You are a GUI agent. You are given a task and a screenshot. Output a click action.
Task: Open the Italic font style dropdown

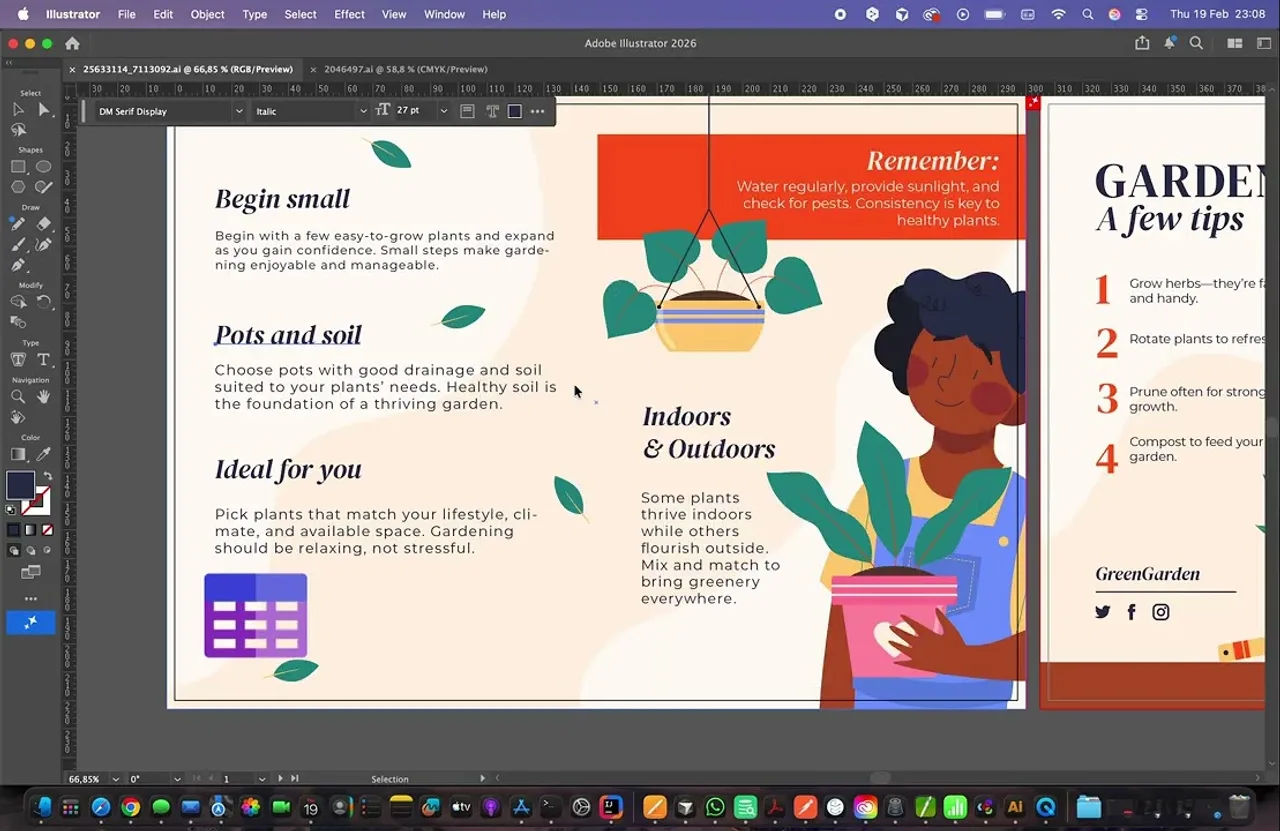[x=363, y=111]
